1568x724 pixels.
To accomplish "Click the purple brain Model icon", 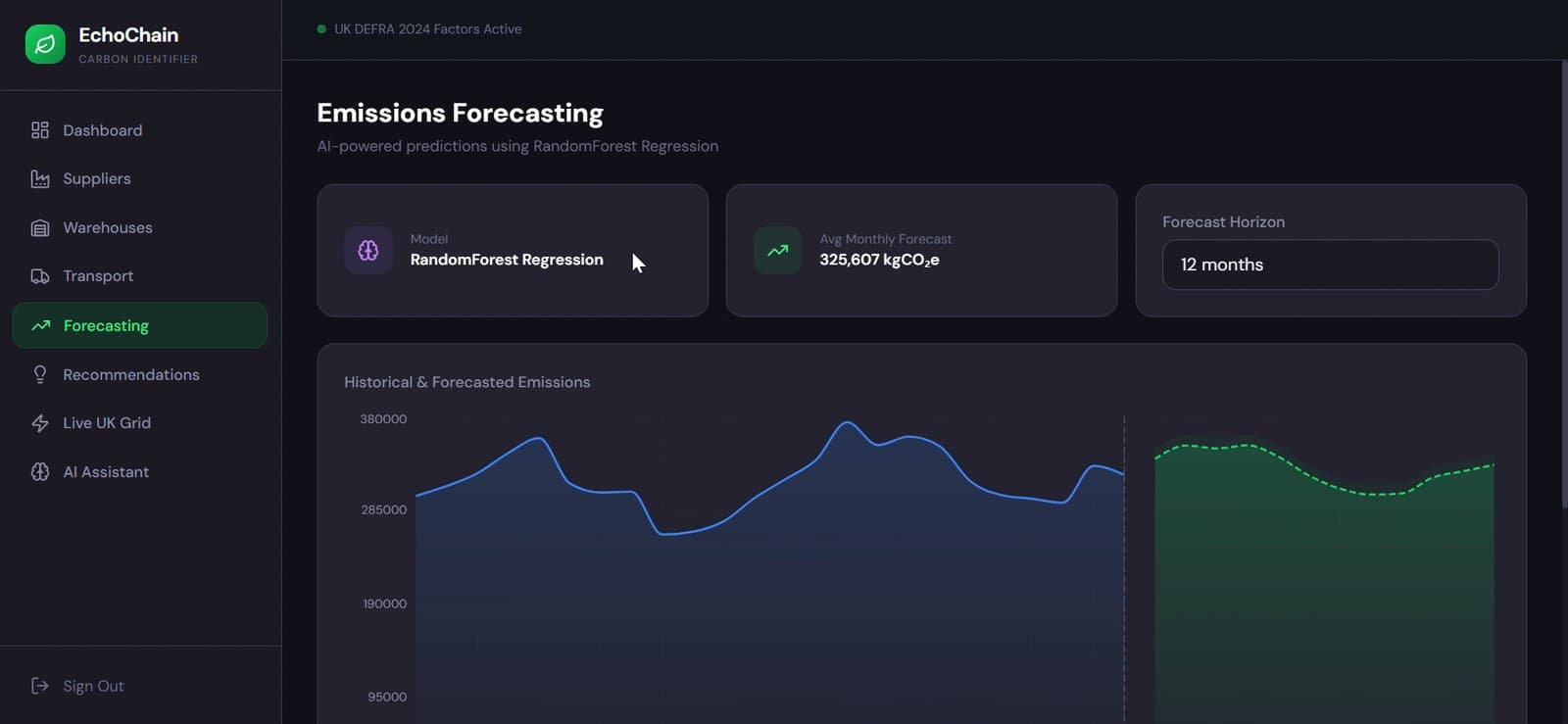I will 368,251.
